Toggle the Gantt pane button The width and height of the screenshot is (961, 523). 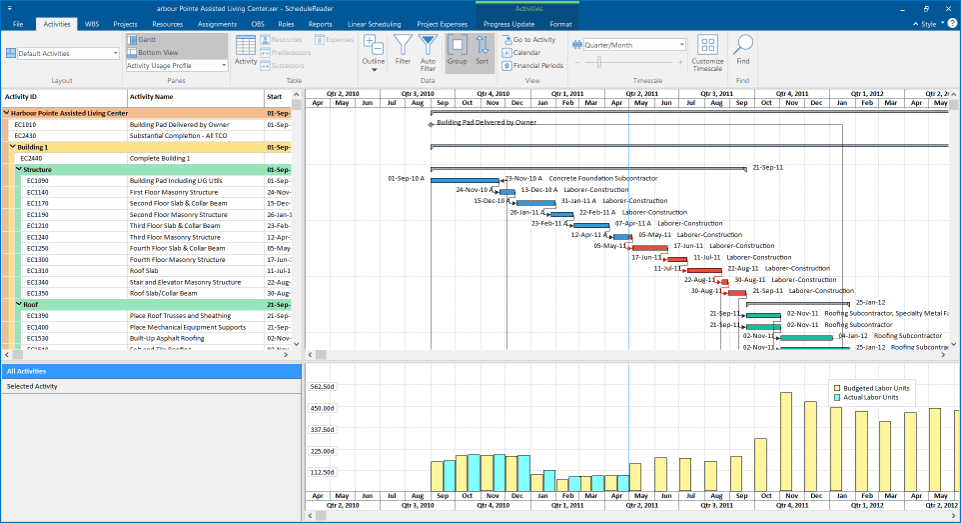142,39
